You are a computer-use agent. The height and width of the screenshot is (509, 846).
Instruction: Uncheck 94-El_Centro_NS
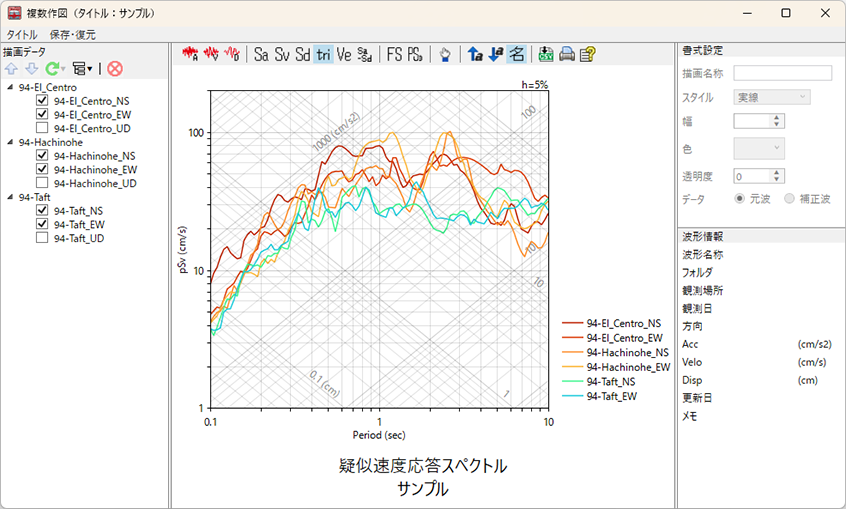pyautogui.click(x=42, y=100)
